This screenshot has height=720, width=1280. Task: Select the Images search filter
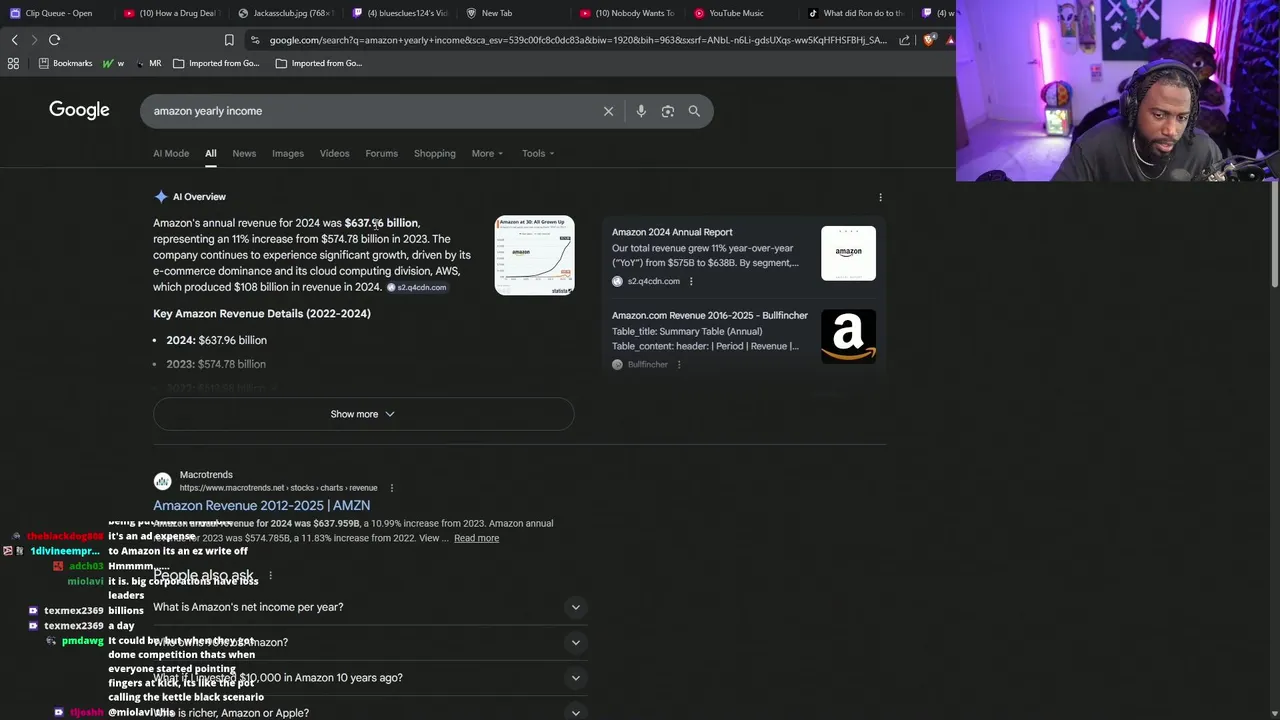click(288, 153)
